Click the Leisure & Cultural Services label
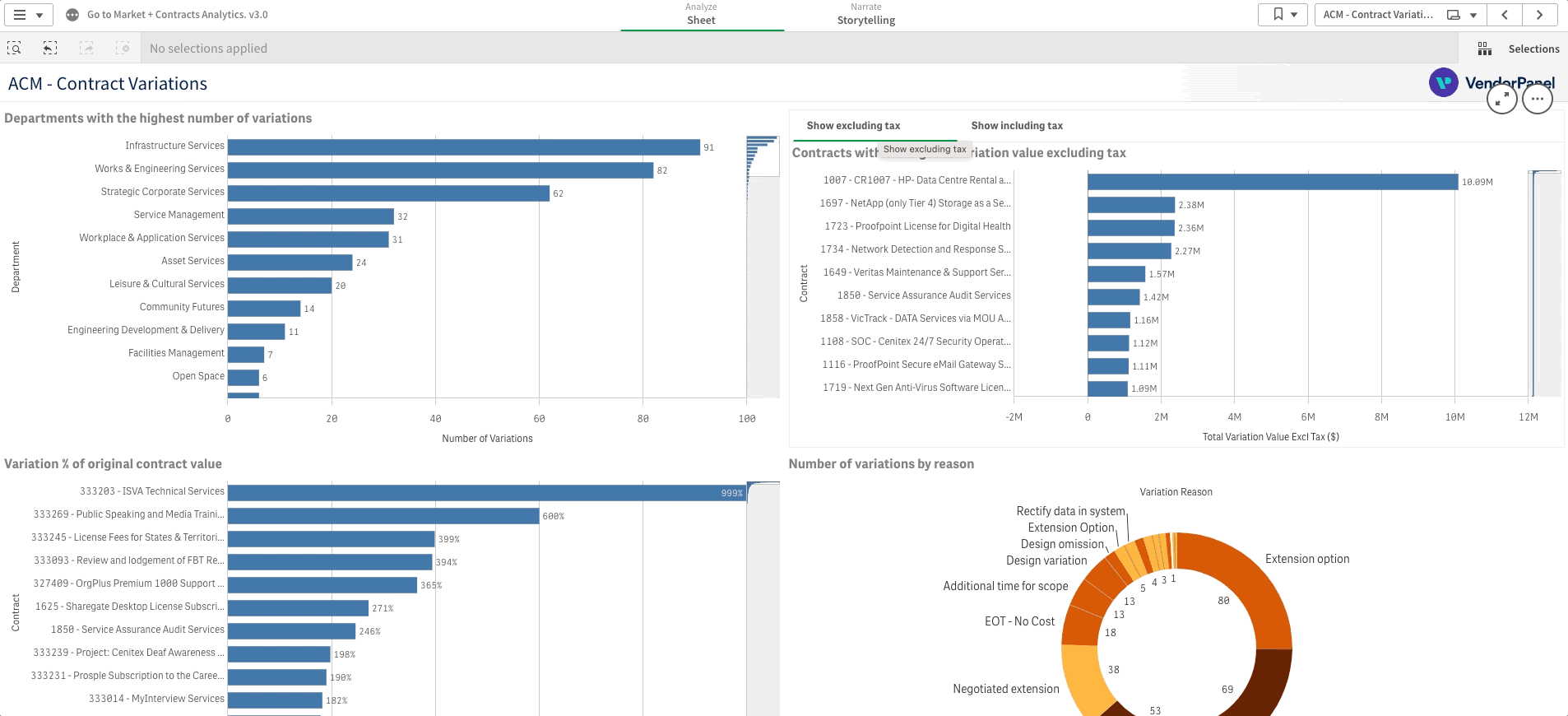1568x716 pixels. [166, 284]
